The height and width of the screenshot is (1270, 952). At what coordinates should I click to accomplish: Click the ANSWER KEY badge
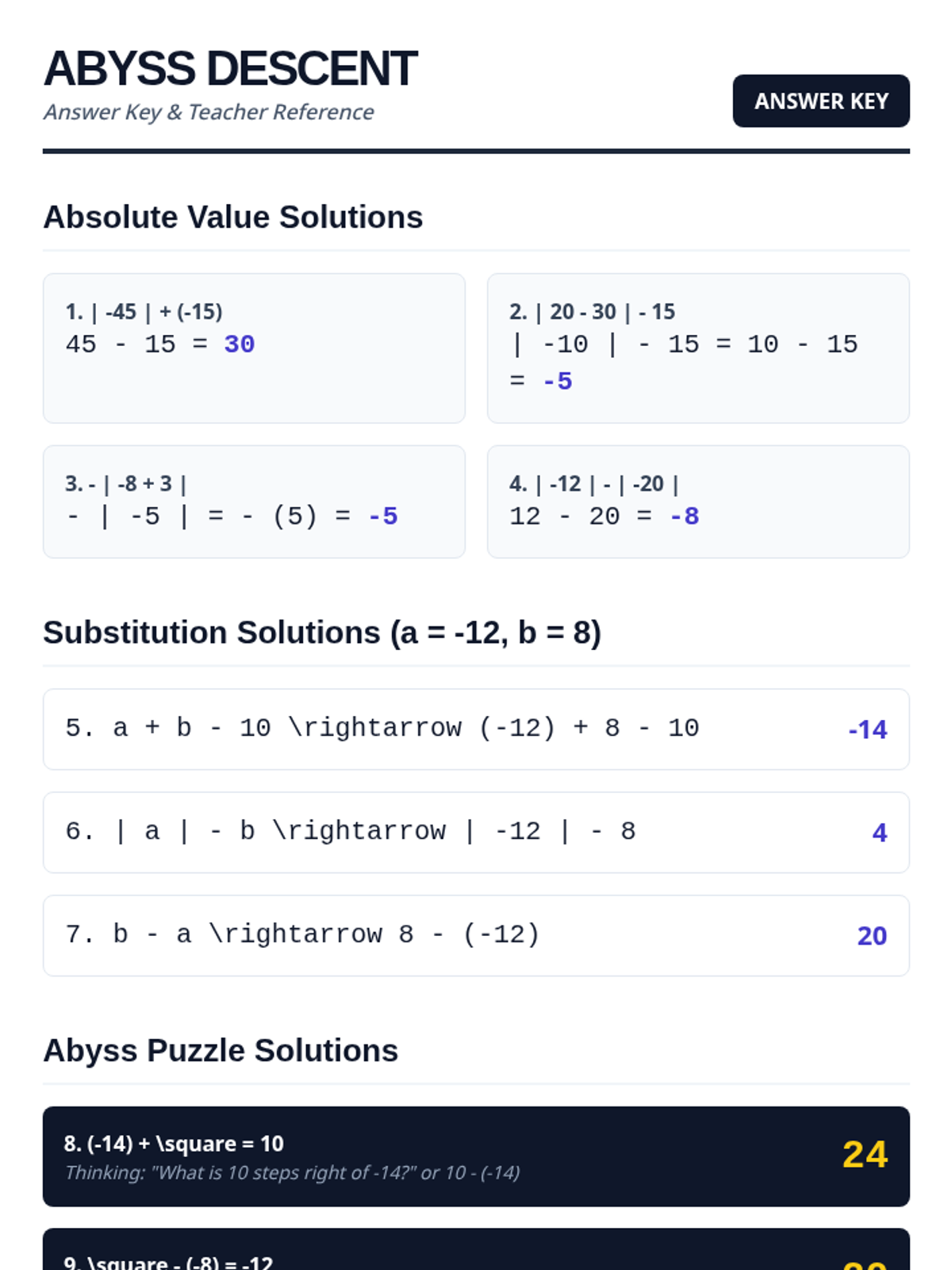tap(820, 101)
